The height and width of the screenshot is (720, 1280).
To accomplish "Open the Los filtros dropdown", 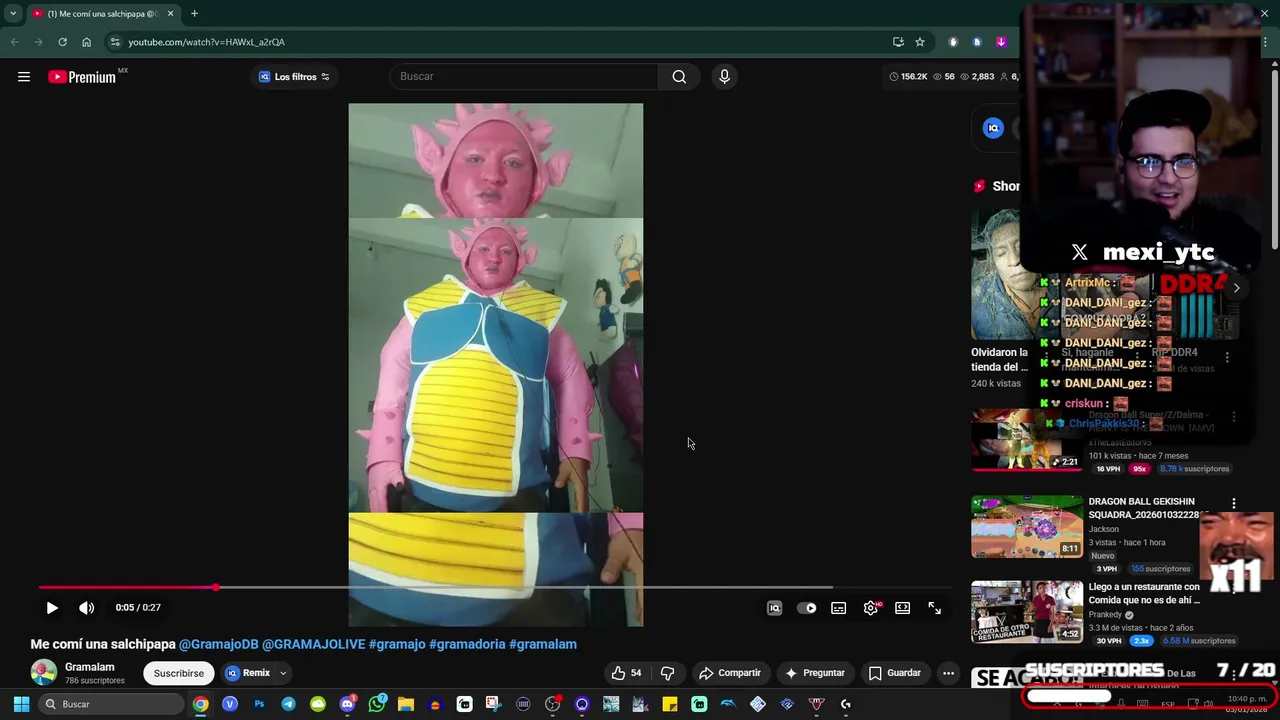I will (294, 77).
